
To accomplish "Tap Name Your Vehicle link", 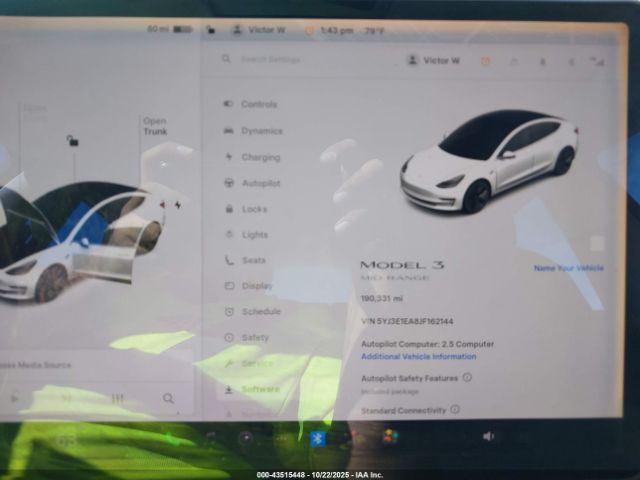I will tap(568, 268).
